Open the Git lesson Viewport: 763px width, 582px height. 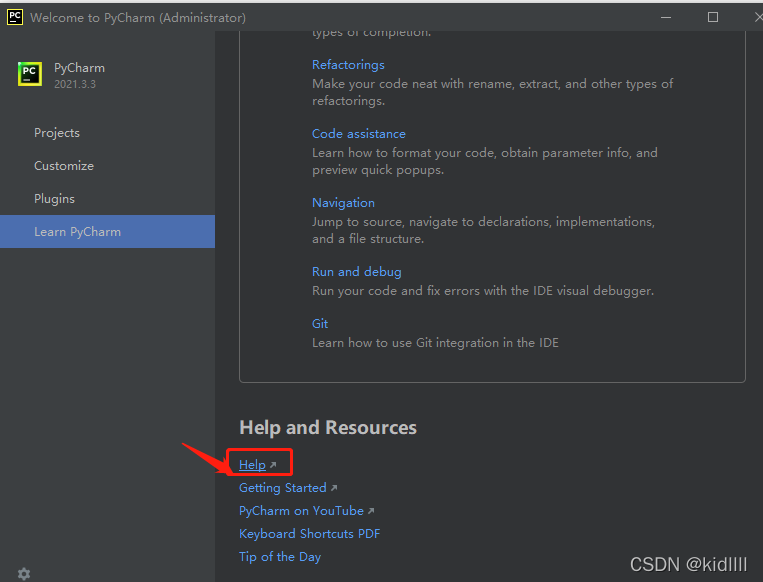tap(320, 324)
